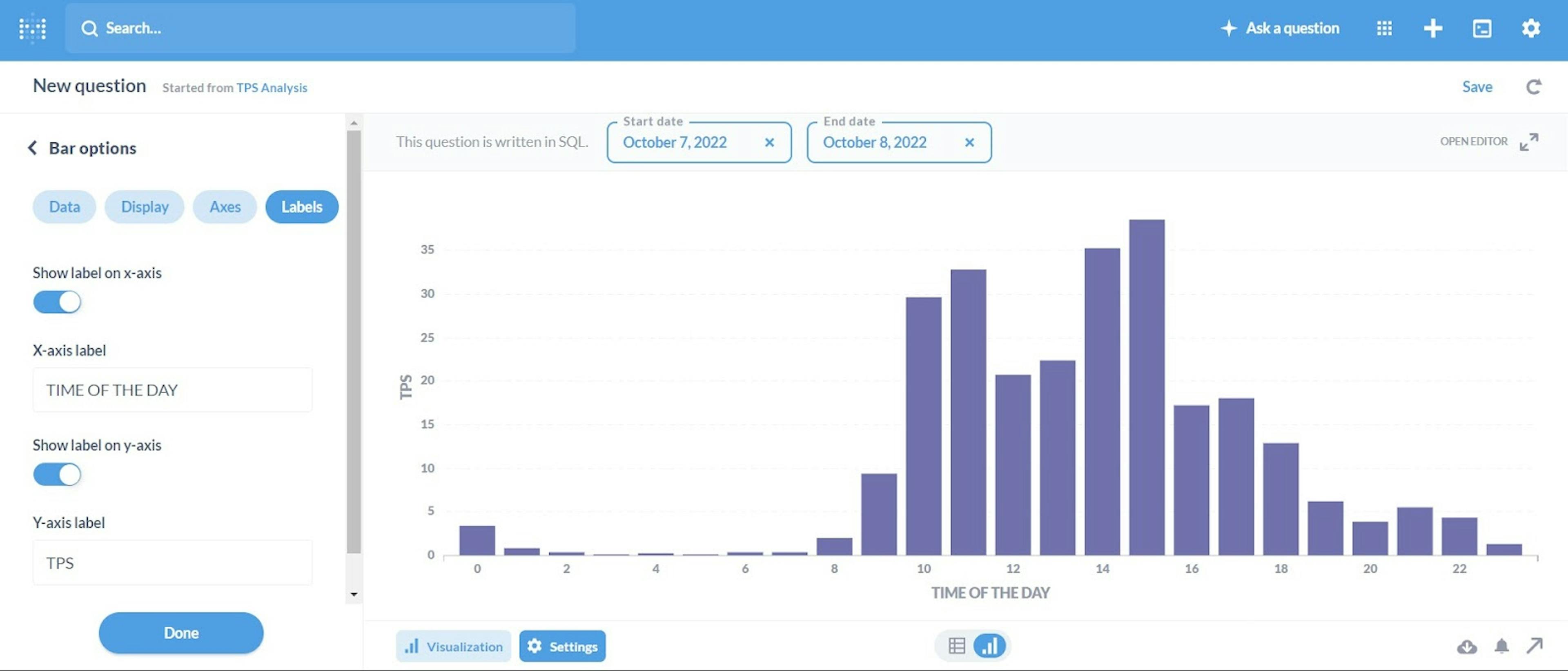The height and width of the screenshot is (671, 1568).
Task: Expand the SQL editor with Open Editor
Action: tap(1488, 142)
